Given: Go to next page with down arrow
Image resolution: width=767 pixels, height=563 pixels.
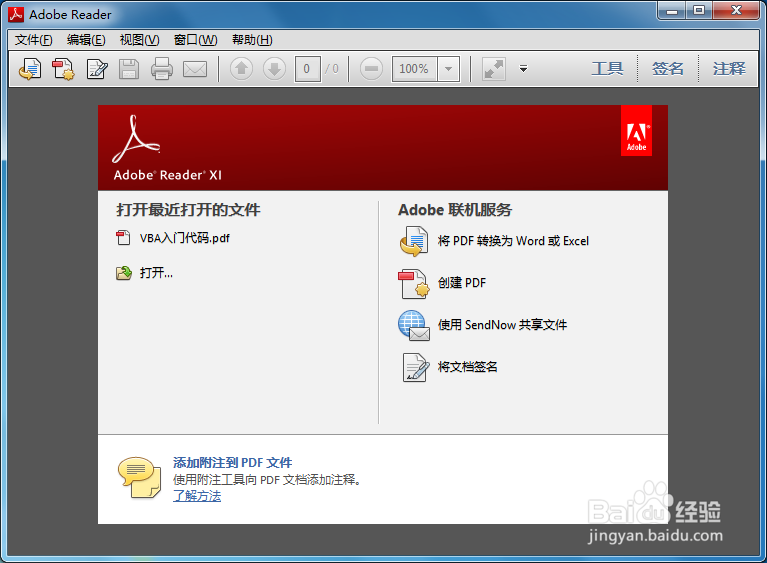Looking at the screenshot, I should tap(274, 68).
